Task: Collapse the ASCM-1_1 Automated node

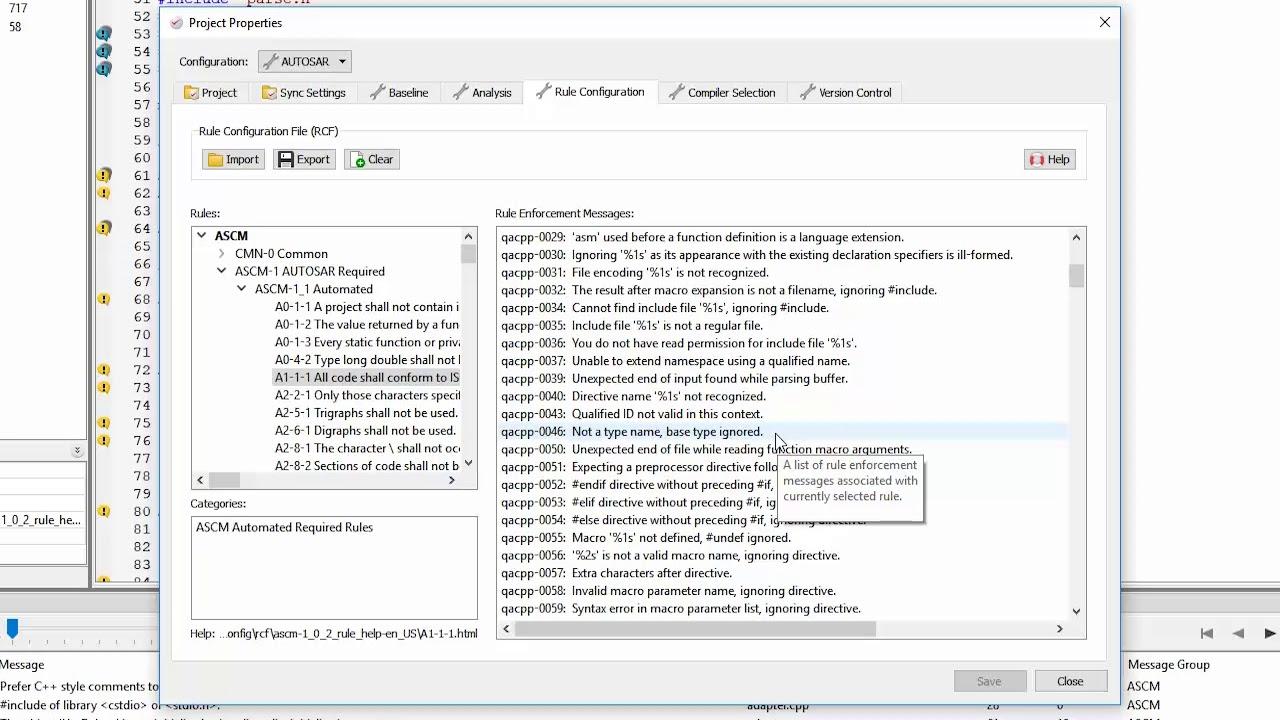Action: tap(241, 289)
